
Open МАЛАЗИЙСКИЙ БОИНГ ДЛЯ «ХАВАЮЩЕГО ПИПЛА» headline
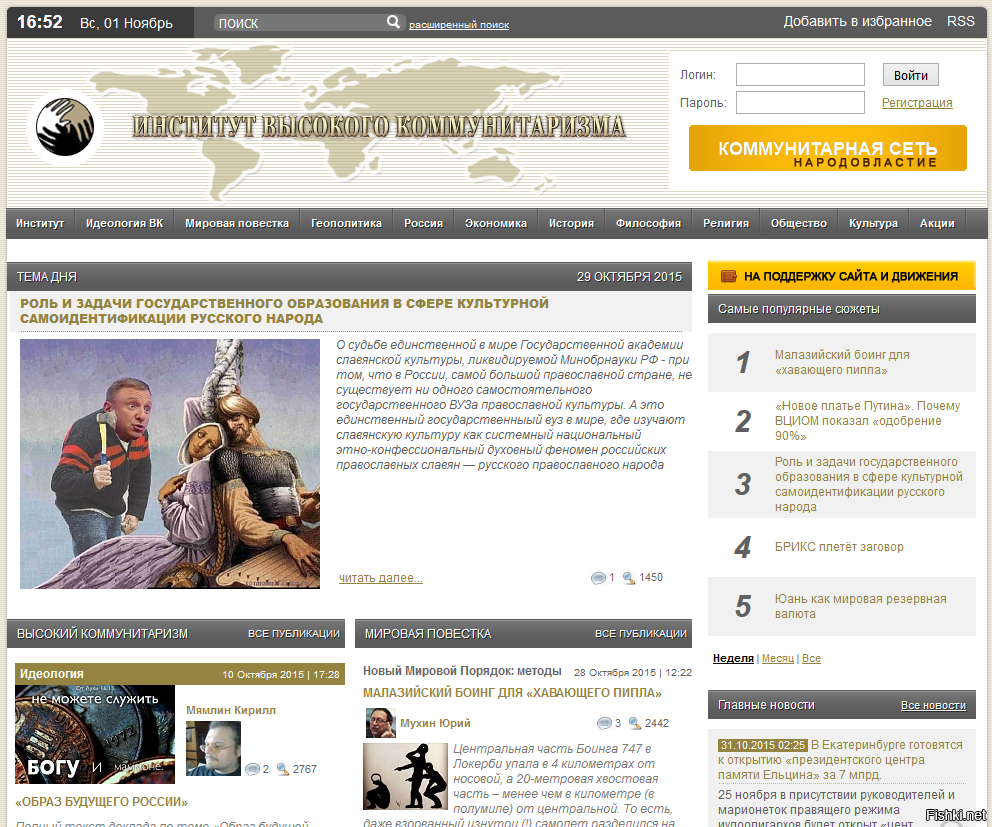(512, 693)
